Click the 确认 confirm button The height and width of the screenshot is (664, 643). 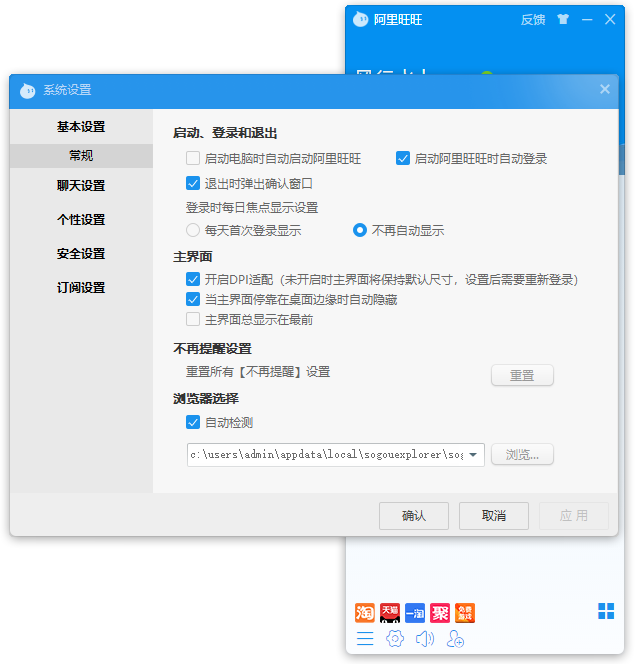(x=414, y=516)
